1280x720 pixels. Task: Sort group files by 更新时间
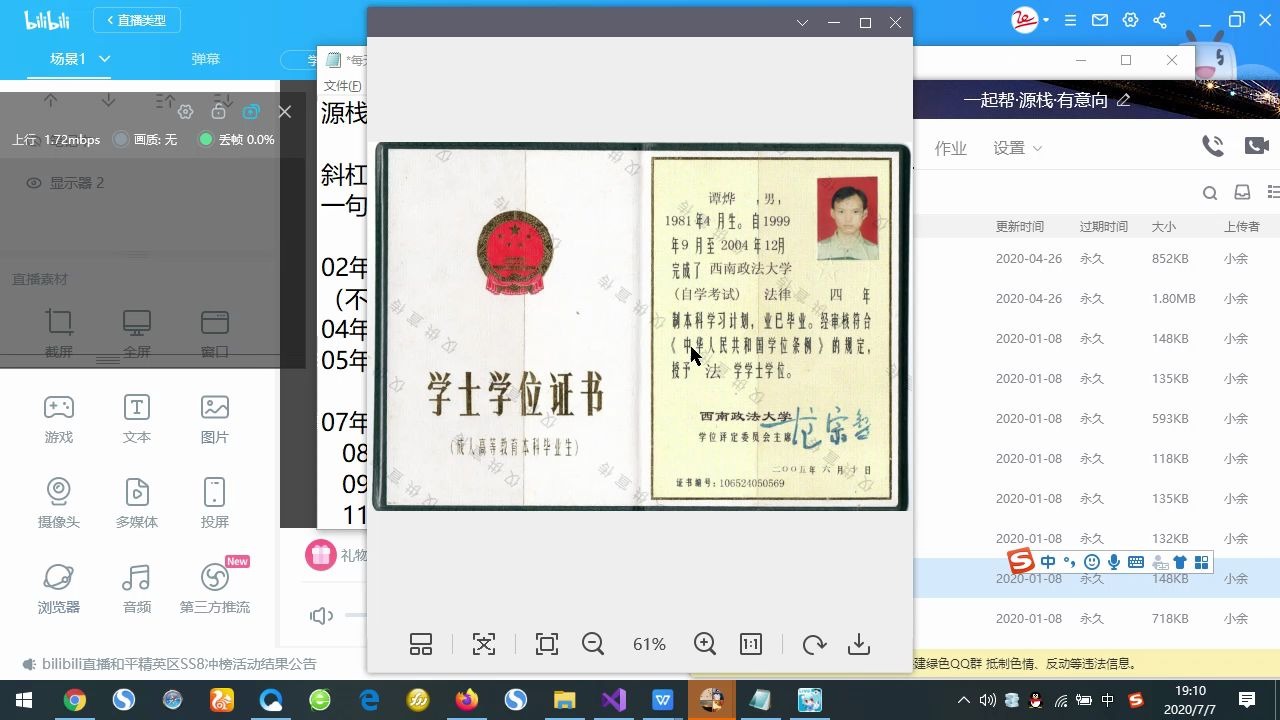pyautogui.click(x=1020, y=227)
